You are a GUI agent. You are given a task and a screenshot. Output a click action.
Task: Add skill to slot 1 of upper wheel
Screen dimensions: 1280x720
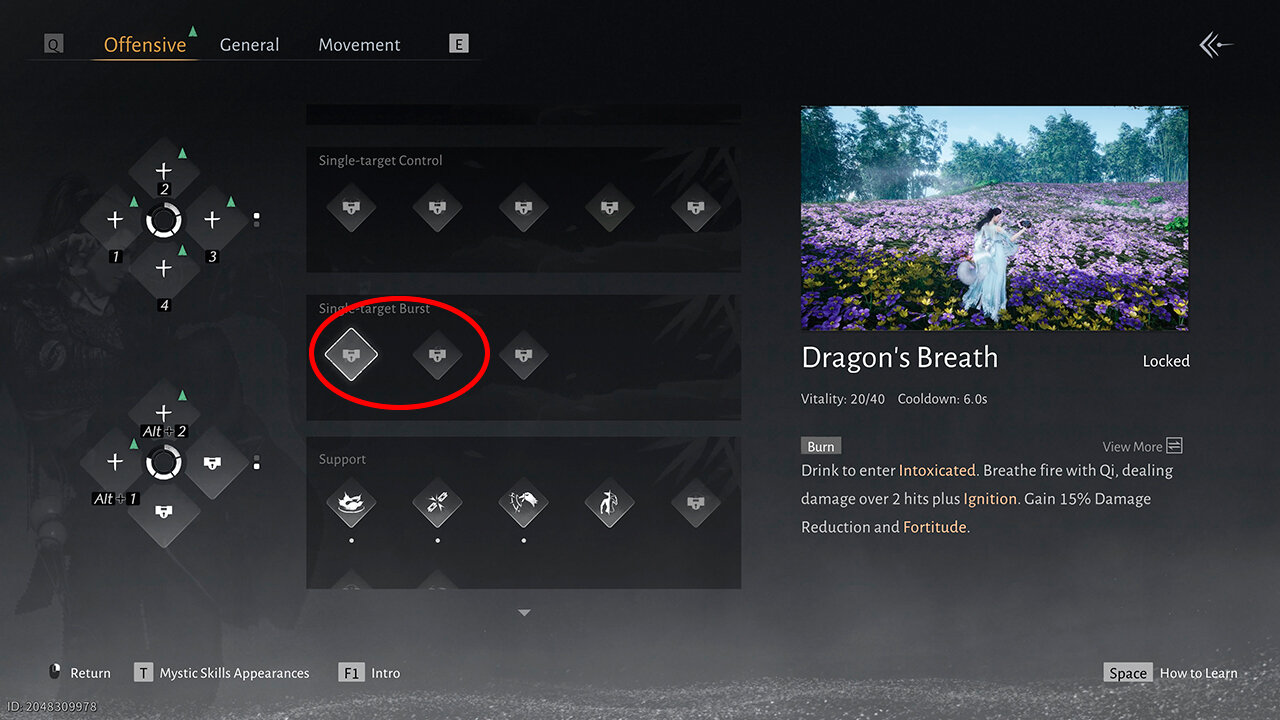pyautogui.click(x=115, y=219)
